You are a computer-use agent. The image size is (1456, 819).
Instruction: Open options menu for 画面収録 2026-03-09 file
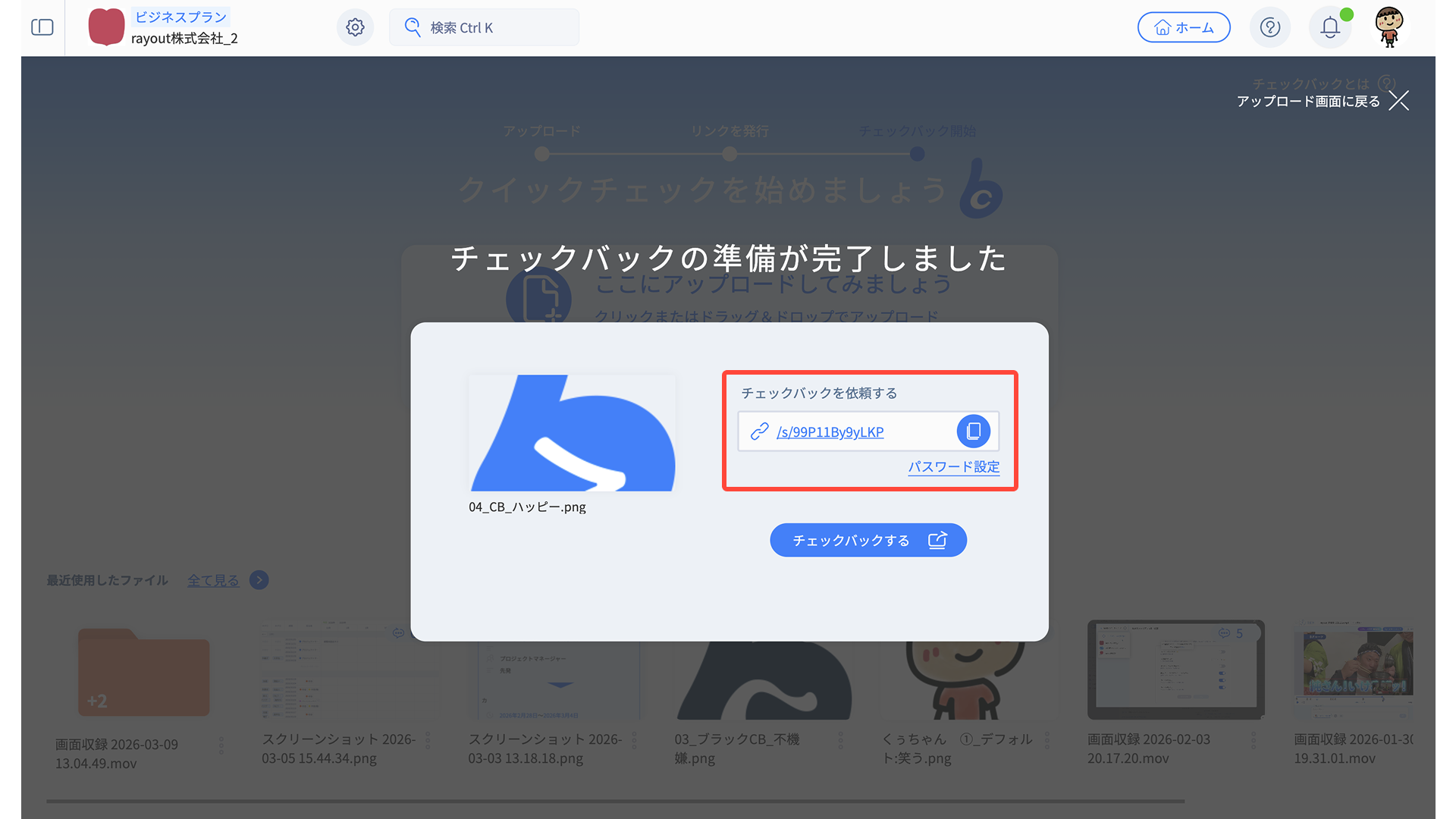coord(221,745)
